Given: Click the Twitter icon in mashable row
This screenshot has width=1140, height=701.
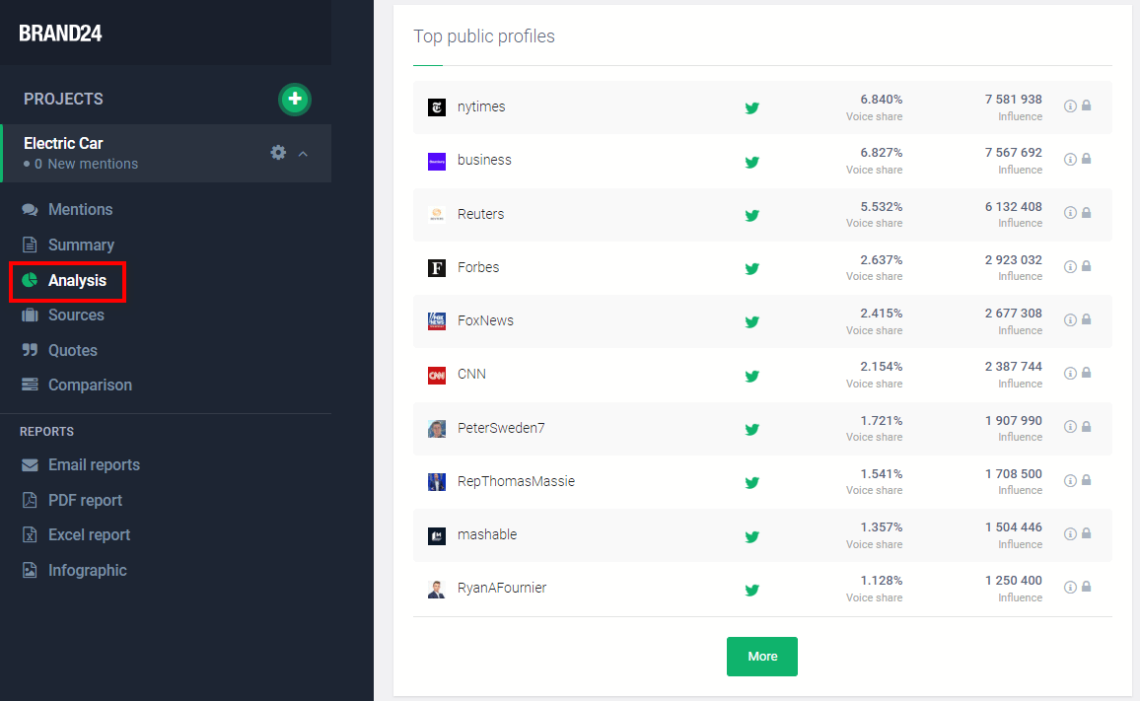Looking at the screenshot, I should click(x=752, y=537).
